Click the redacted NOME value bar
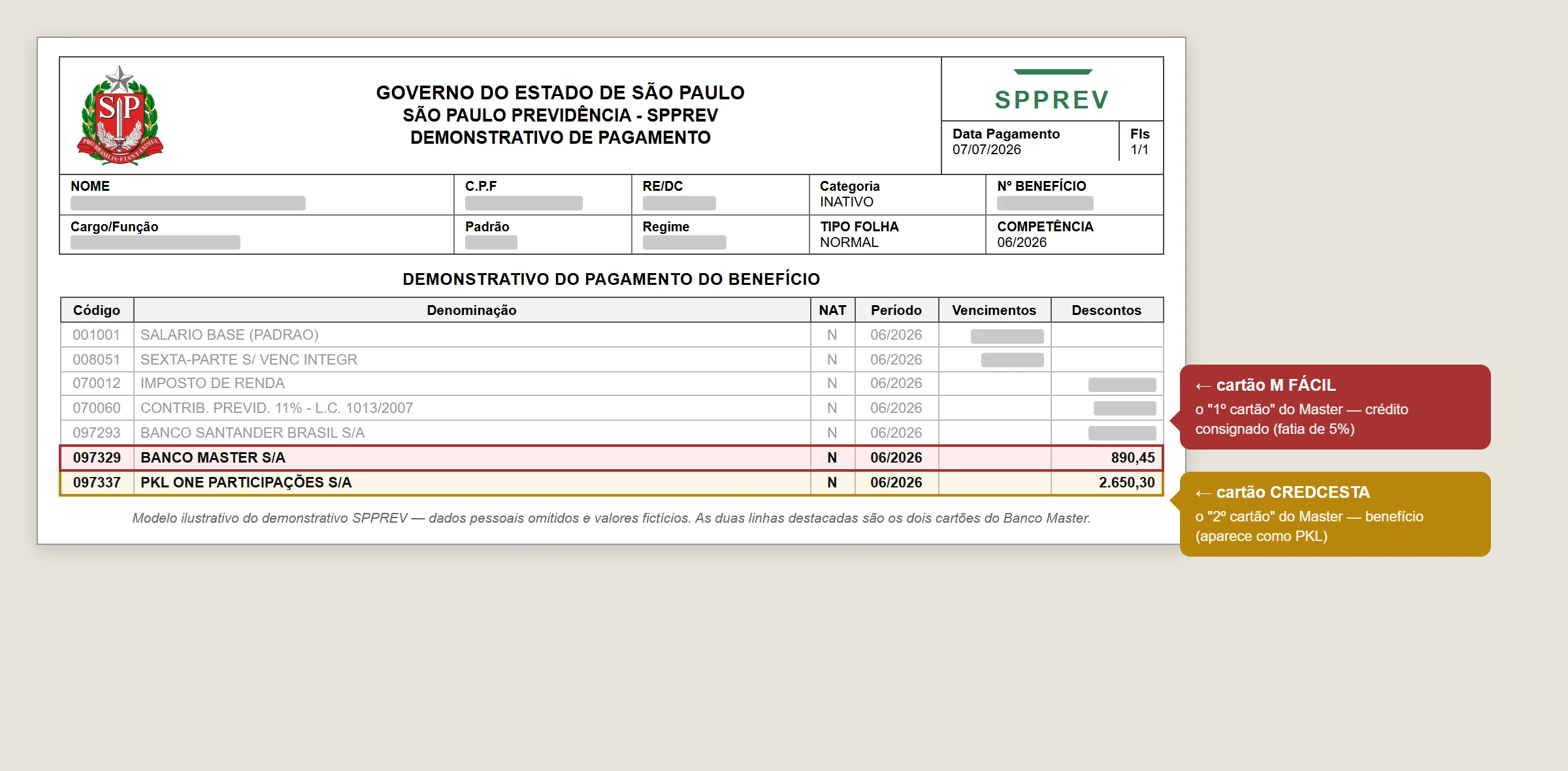Screen dimensions: 1568x771 coord(188,203)
